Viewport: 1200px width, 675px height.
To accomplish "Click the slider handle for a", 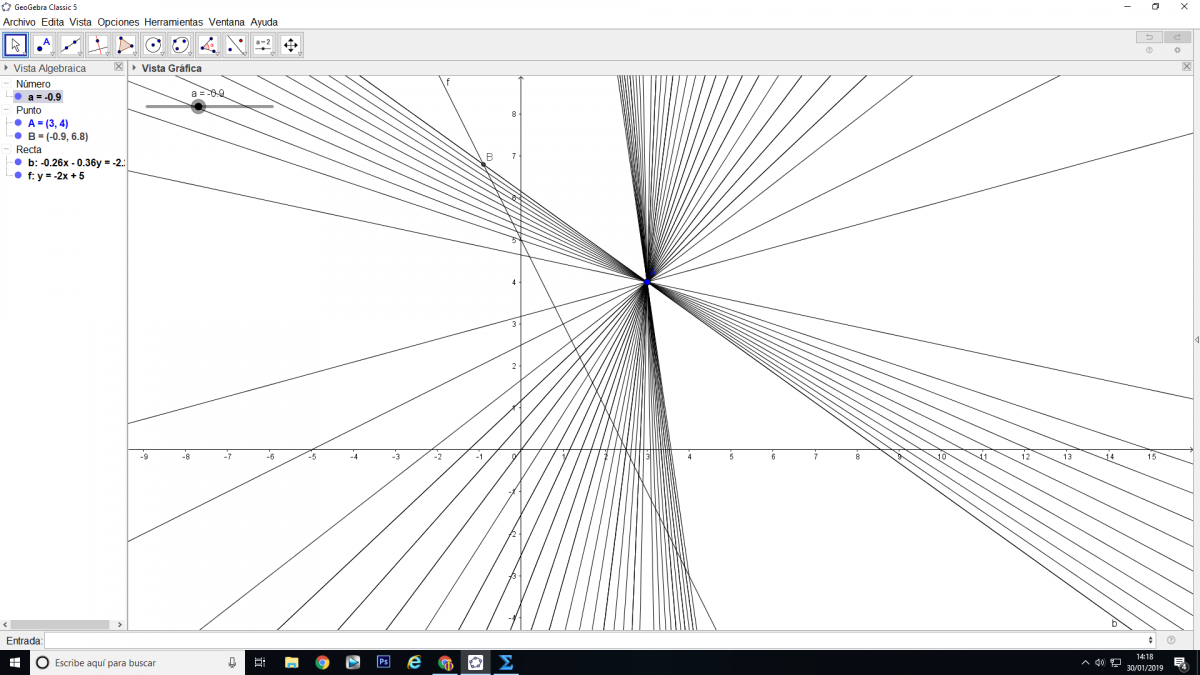I will 198,106.
